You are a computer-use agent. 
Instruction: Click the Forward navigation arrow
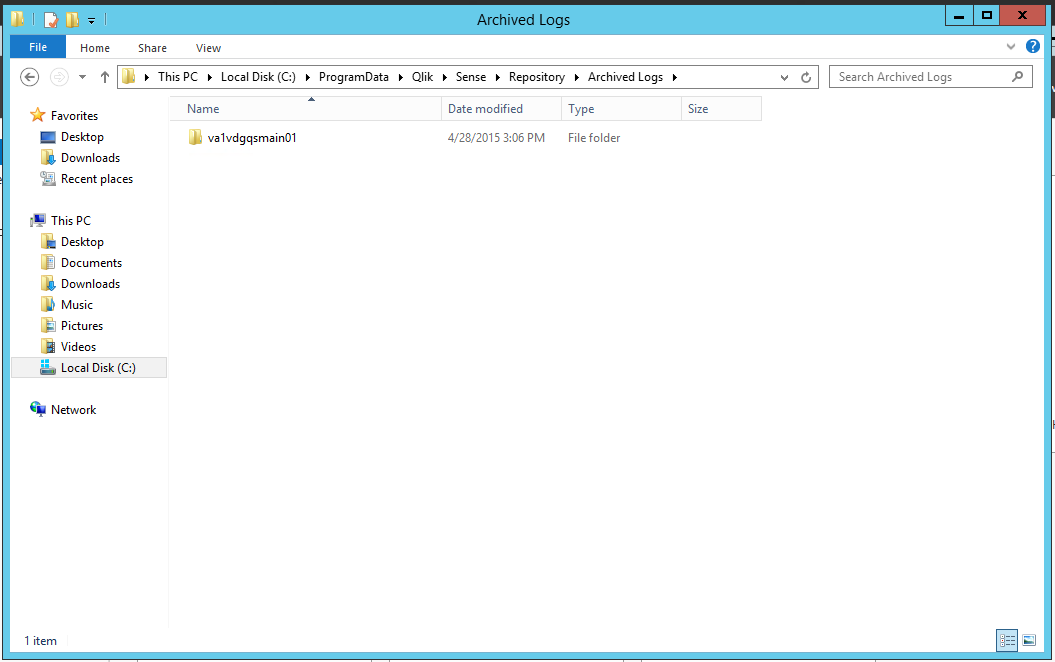pos(59,77)
